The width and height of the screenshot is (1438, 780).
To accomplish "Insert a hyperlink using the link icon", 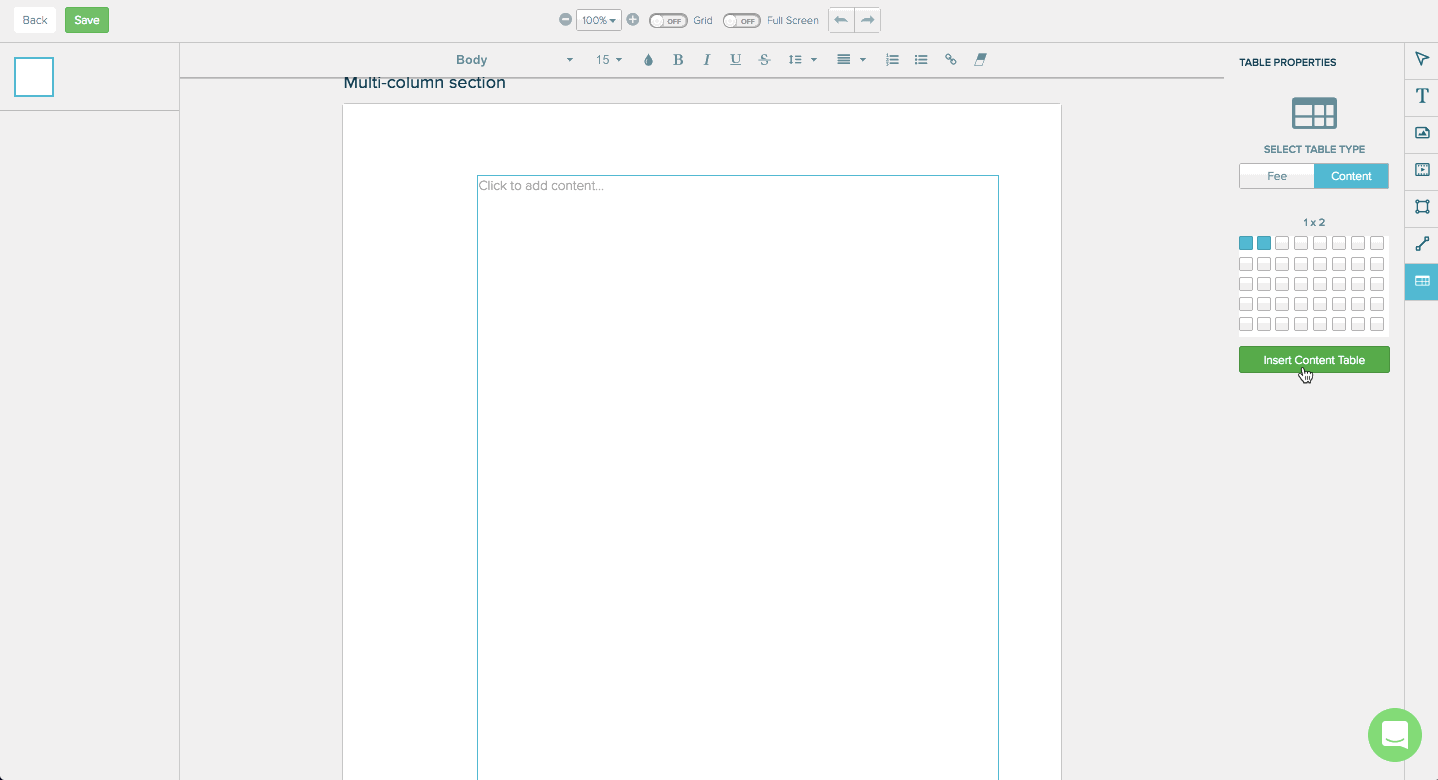I will tap(950, 59).
